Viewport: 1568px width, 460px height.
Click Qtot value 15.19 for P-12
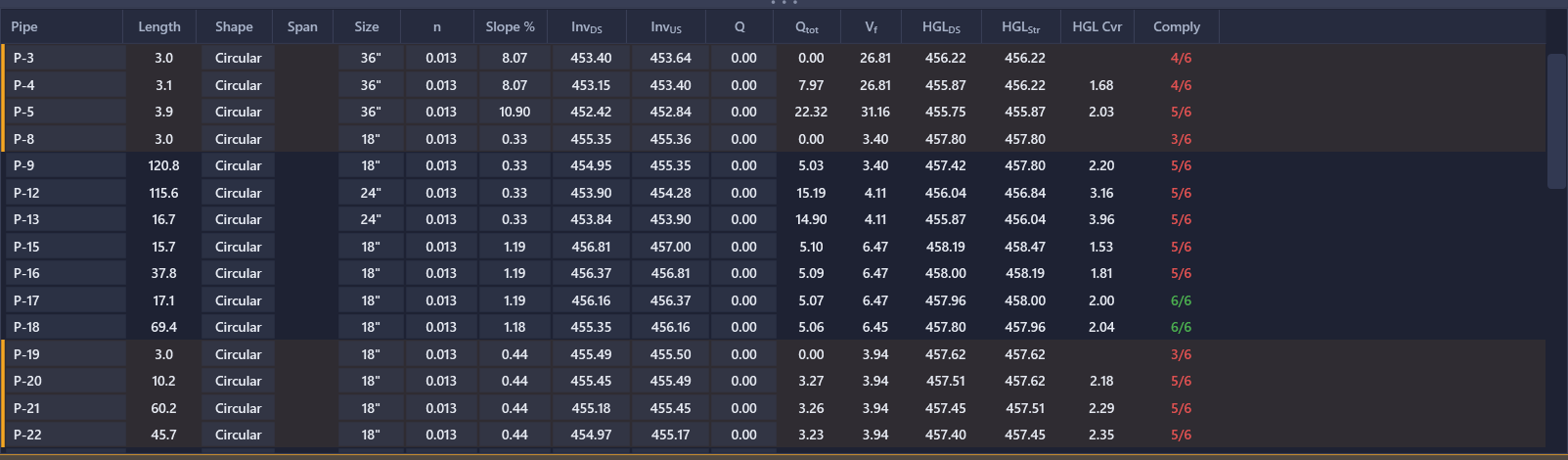pyautogui.click(x=811, y=193)
